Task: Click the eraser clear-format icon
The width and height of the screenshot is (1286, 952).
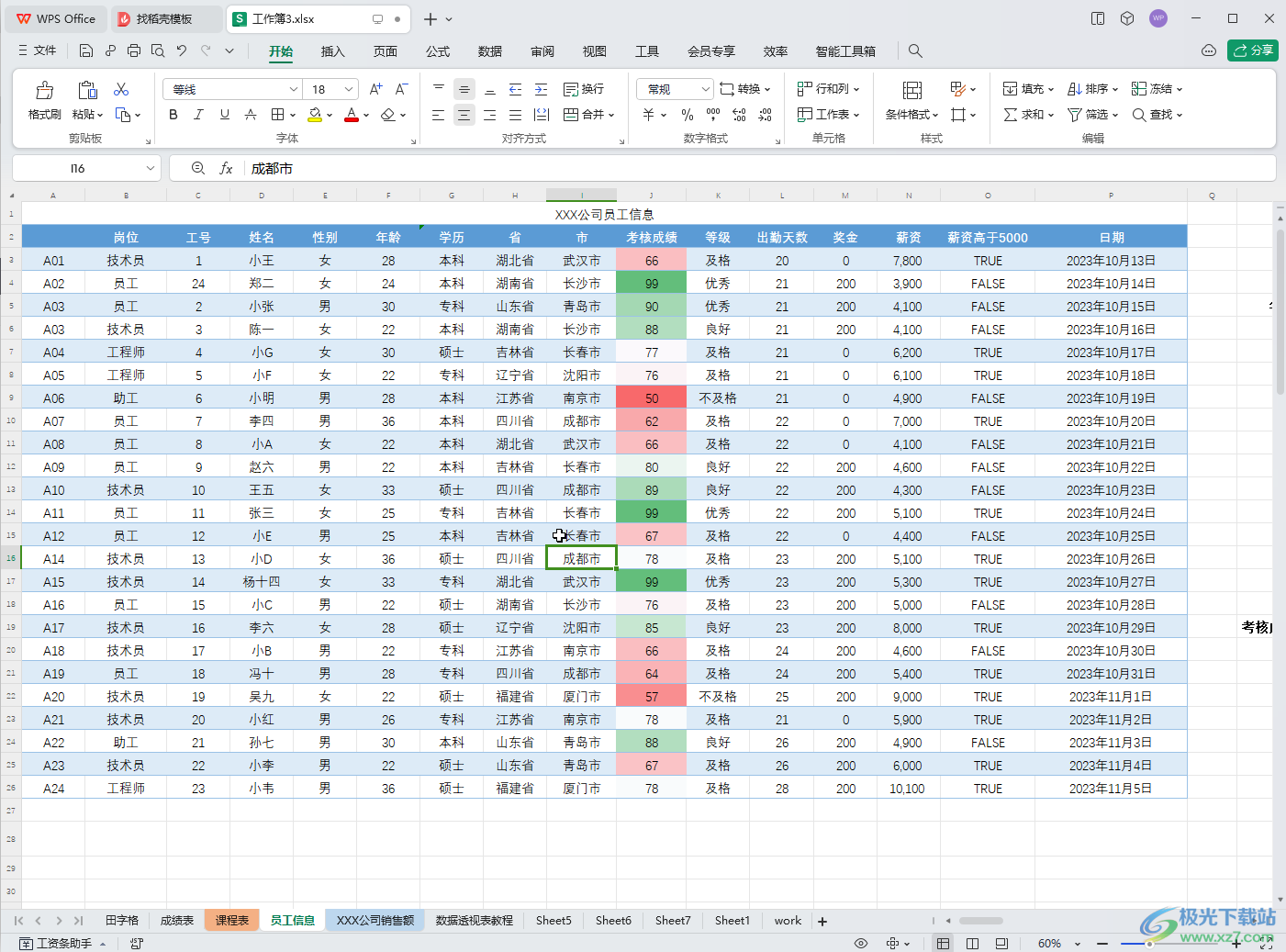Action: click(387, 115)
